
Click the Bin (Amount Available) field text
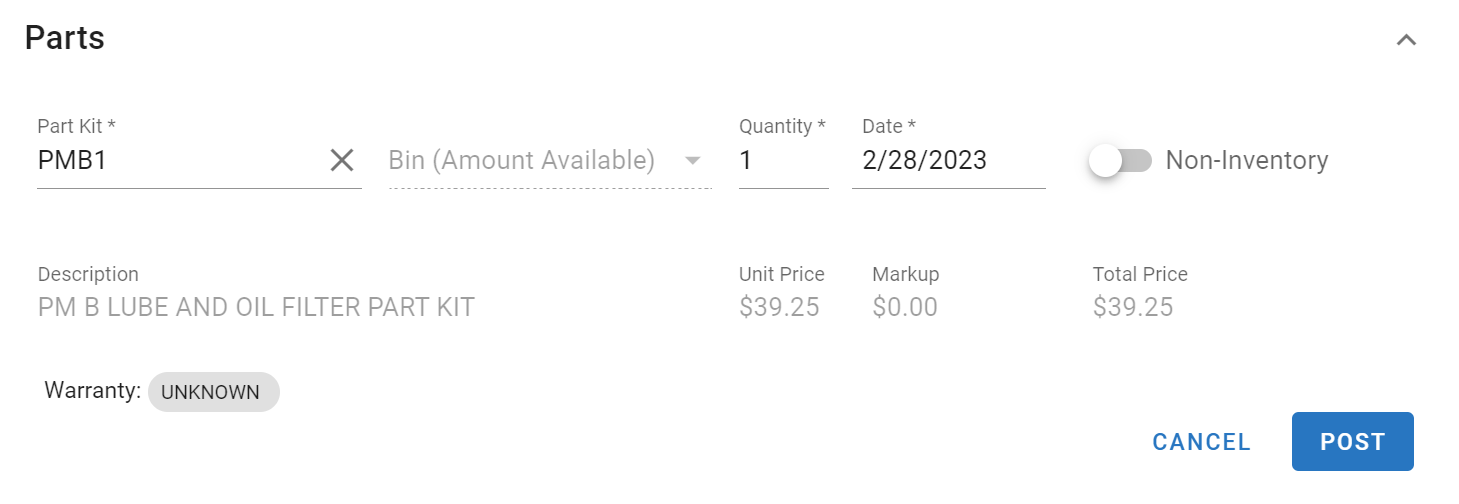point(521,160)
